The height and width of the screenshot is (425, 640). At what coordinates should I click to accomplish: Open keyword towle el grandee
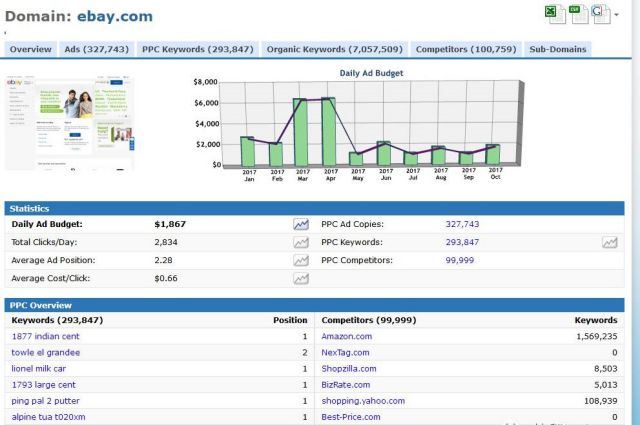[45, 352]
